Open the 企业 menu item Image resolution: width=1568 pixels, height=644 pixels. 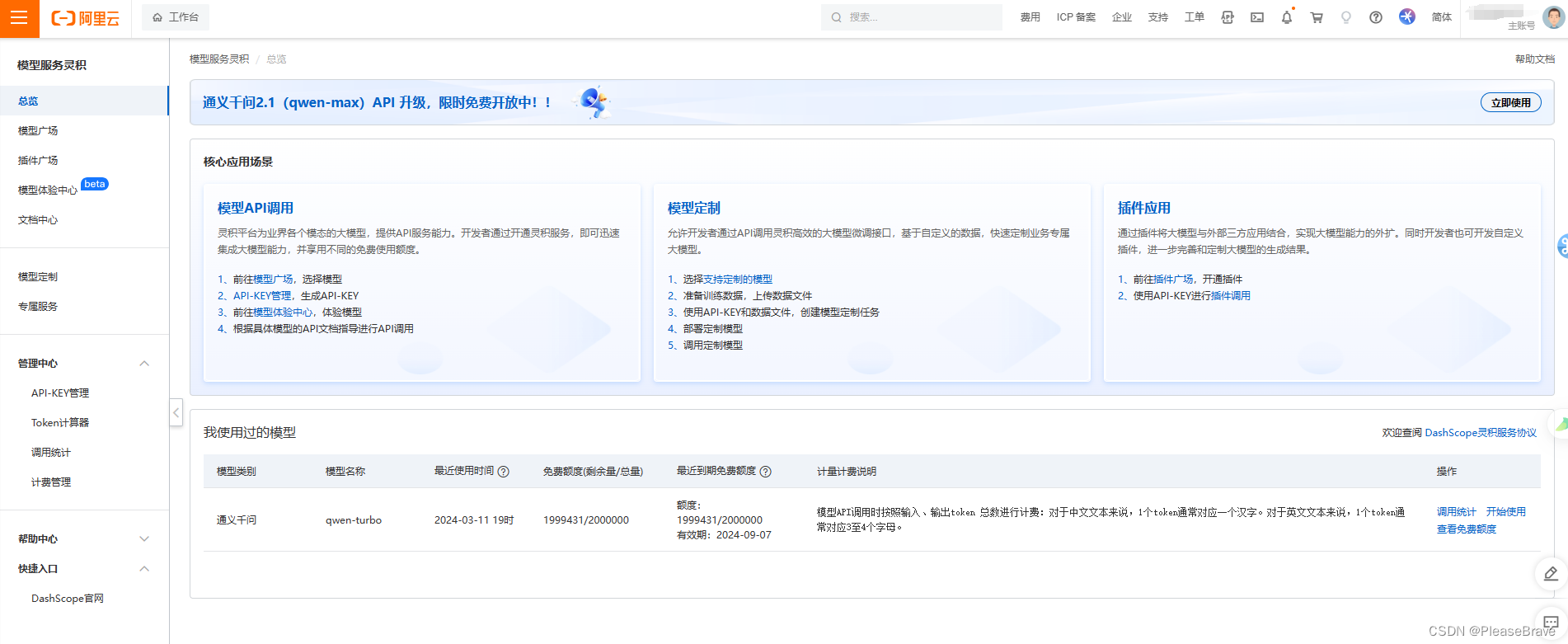tap(1121, 17)
